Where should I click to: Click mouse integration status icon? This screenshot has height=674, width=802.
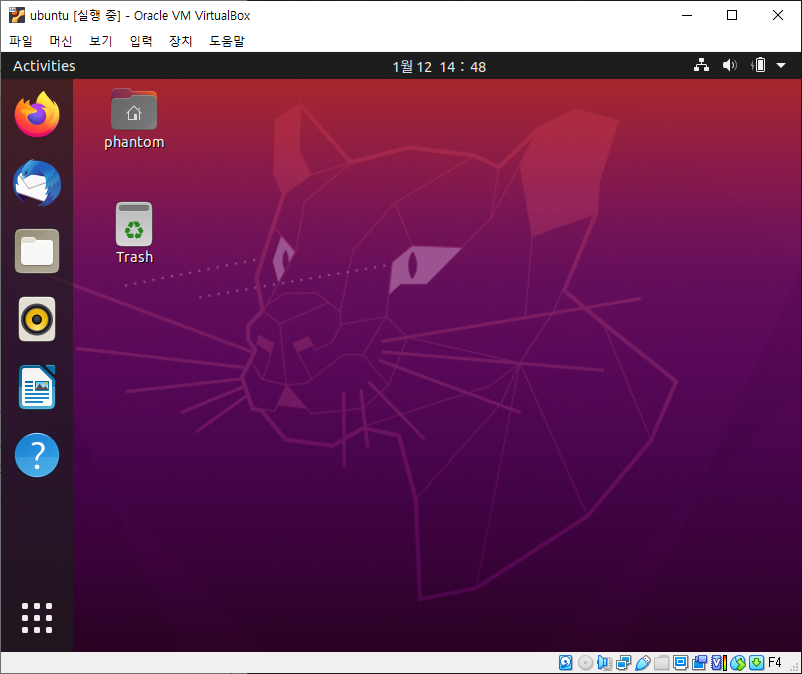(738, 663)
